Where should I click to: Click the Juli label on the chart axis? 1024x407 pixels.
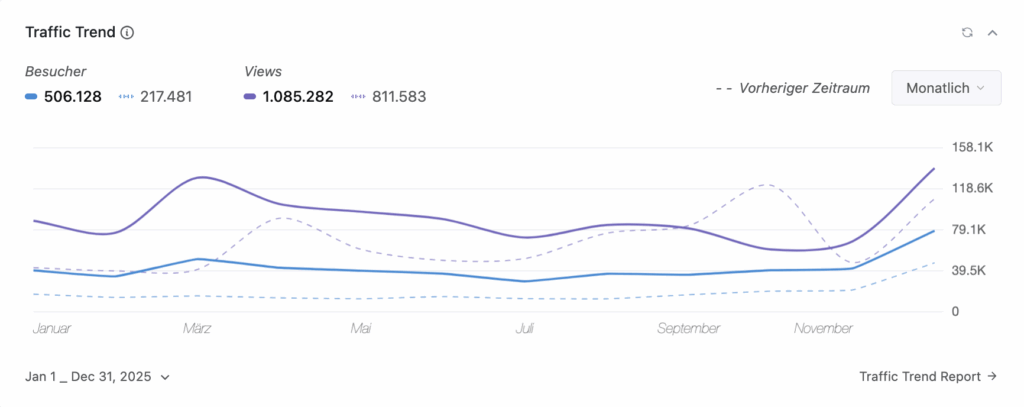click(x=525, y=328)
